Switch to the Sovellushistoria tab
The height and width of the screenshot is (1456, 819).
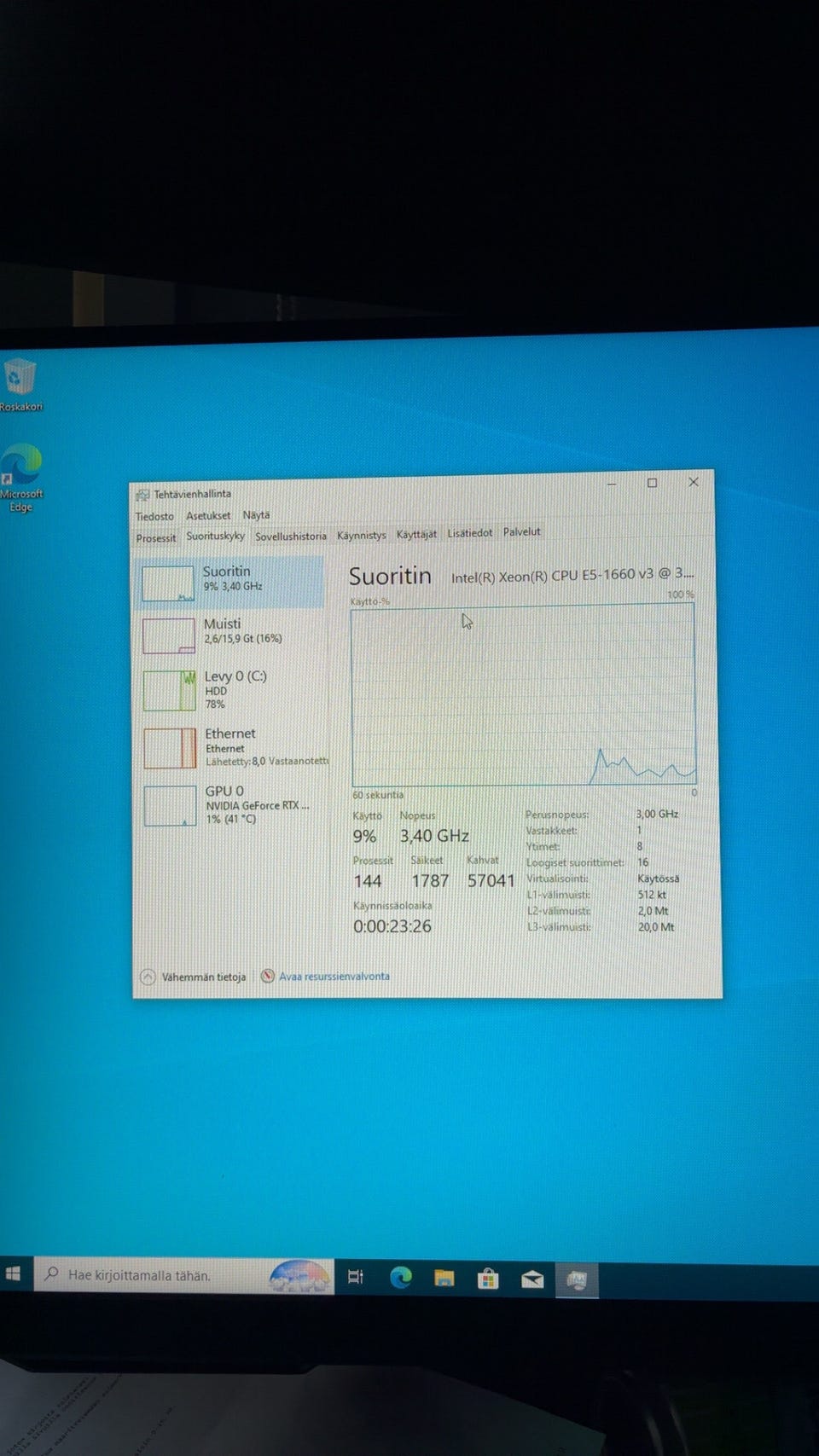[x=291, y=536]
